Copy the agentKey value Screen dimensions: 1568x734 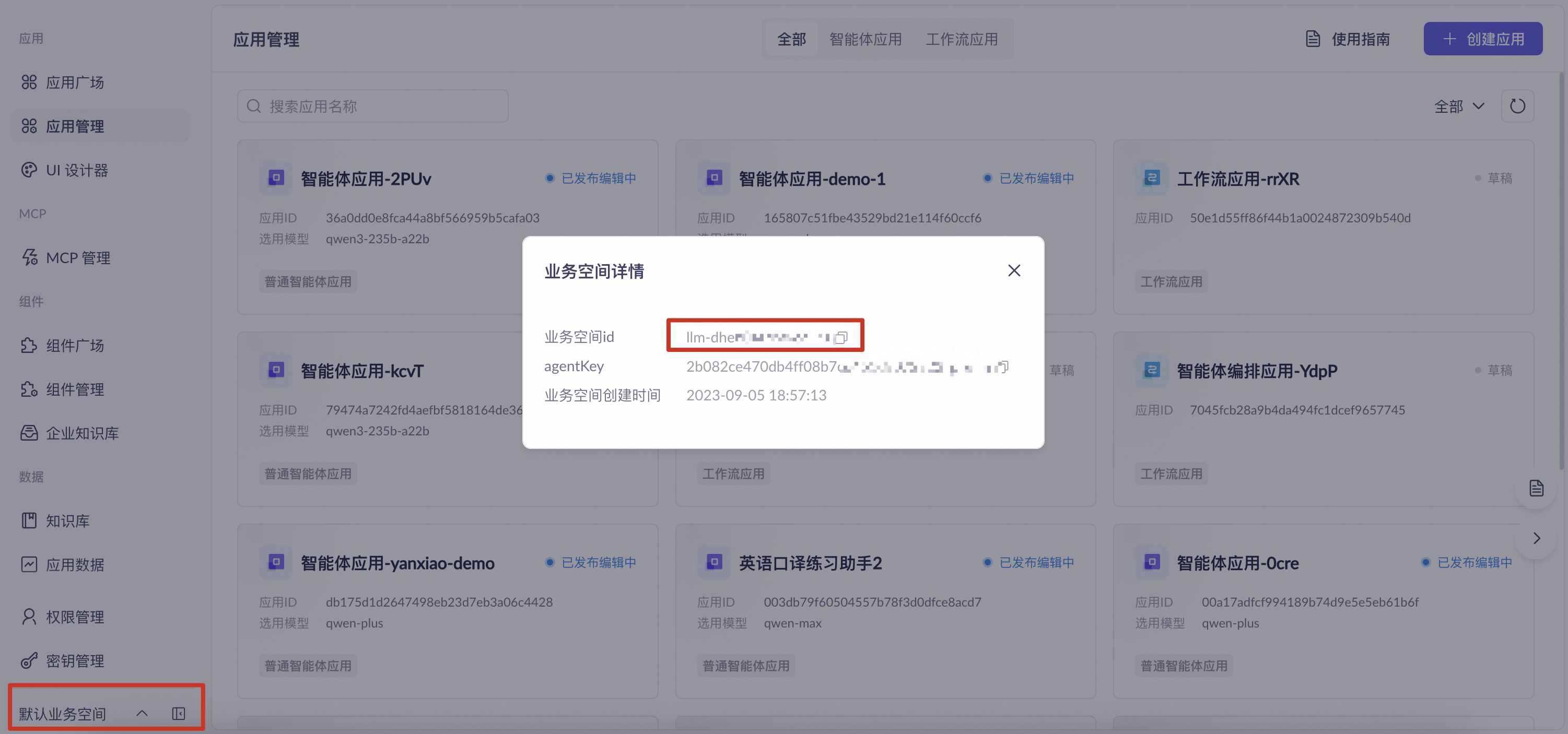[1003, 366]
